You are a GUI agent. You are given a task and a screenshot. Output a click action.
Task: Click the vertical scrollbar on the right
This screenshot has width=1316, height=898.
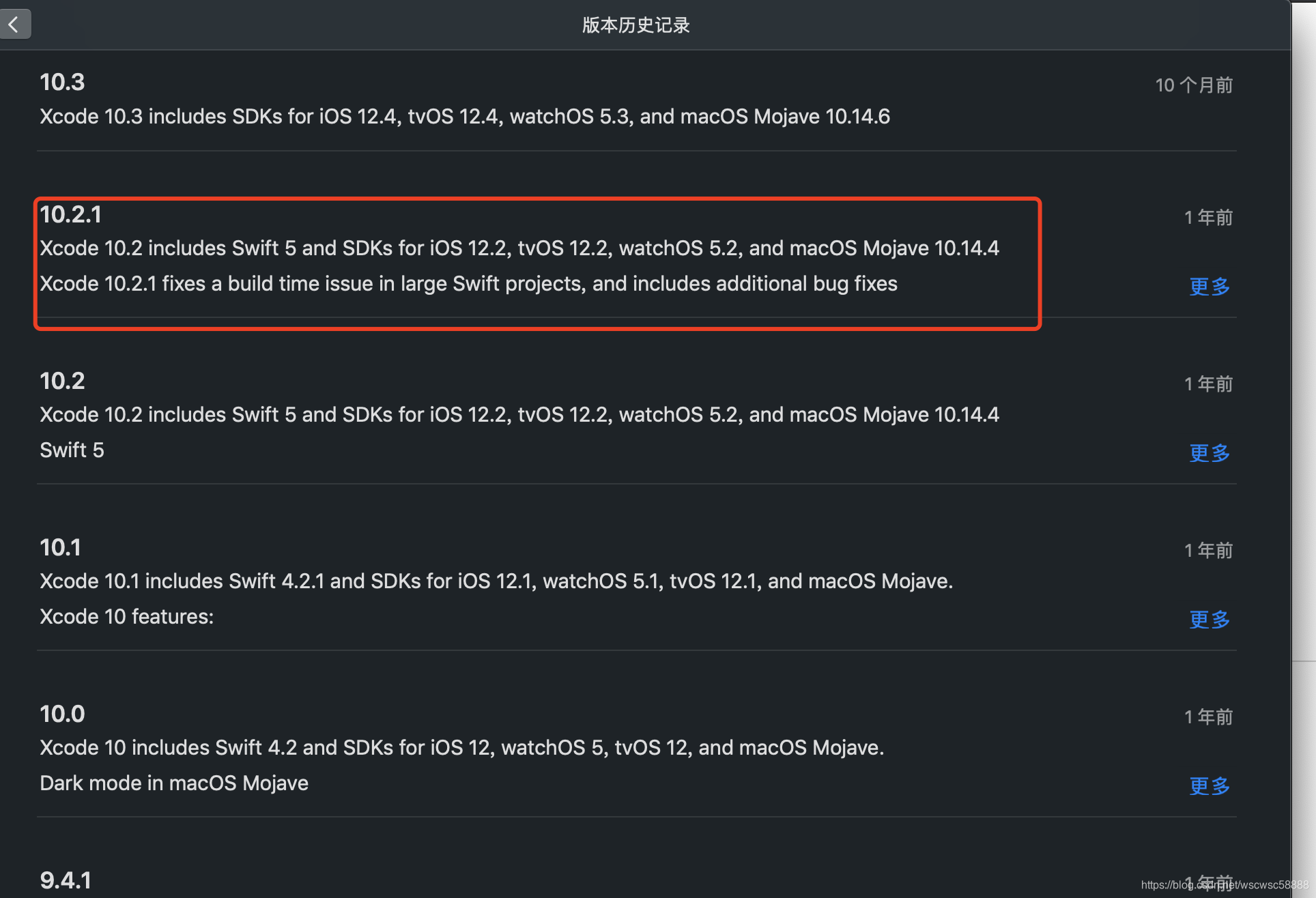click(x=1303, y=341)
